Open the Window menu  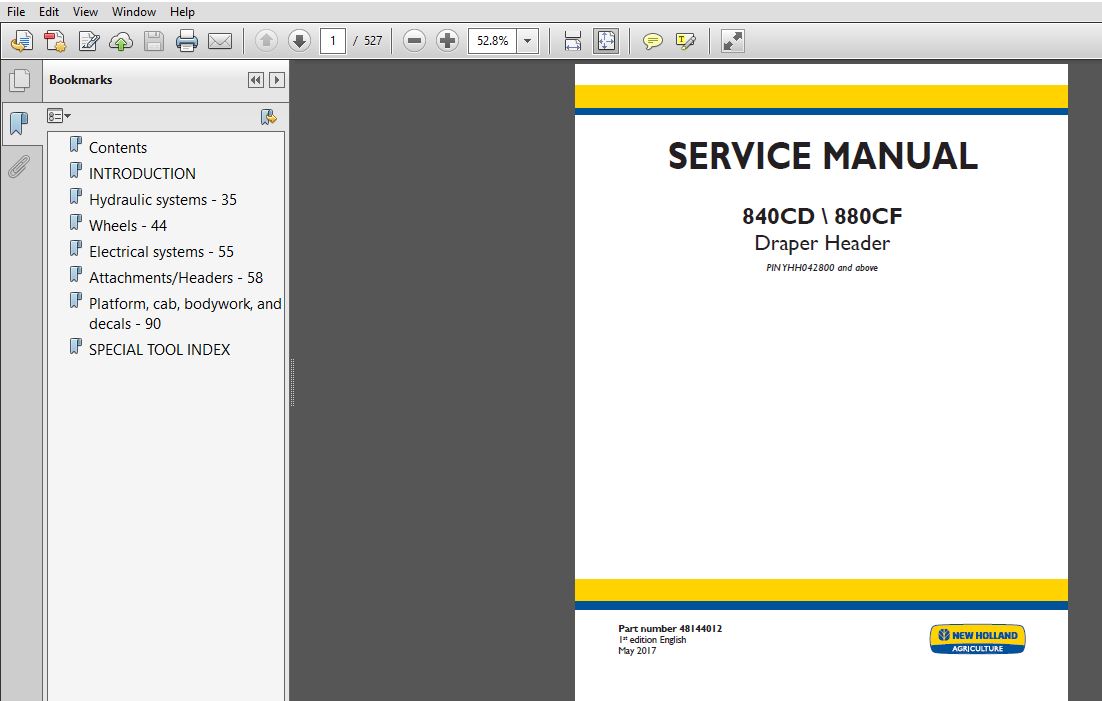click(x=134, y=12)
